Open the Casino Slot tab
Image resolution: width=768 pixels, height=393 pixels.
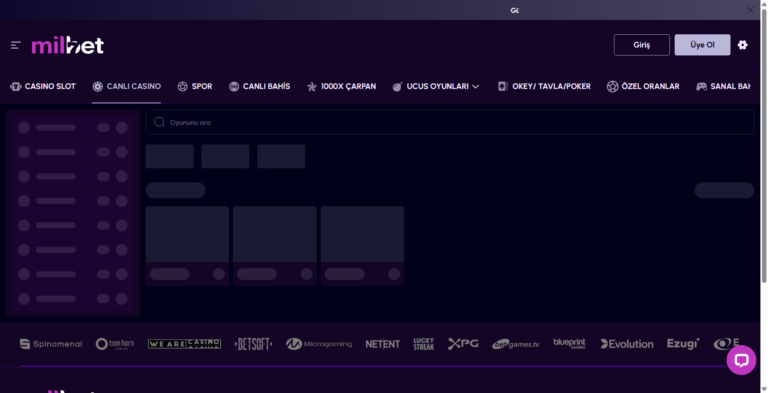pos(43,87)
